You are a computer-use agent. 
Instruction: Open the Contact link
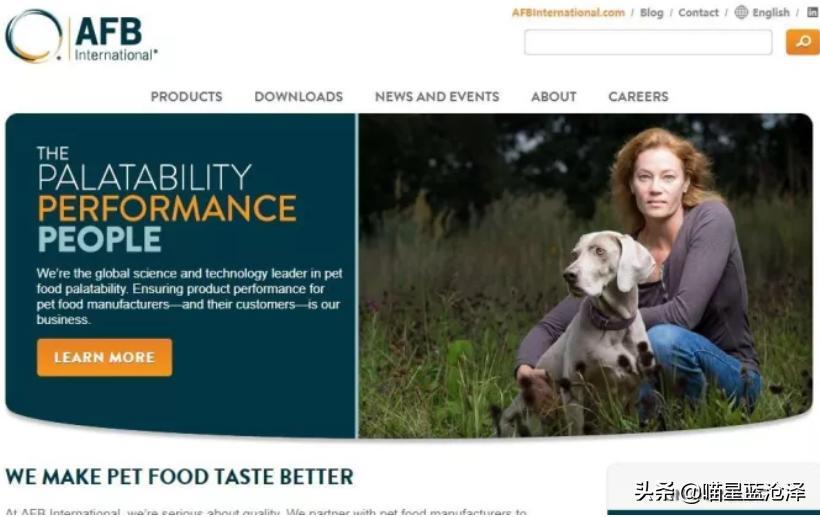click(698, 13)
